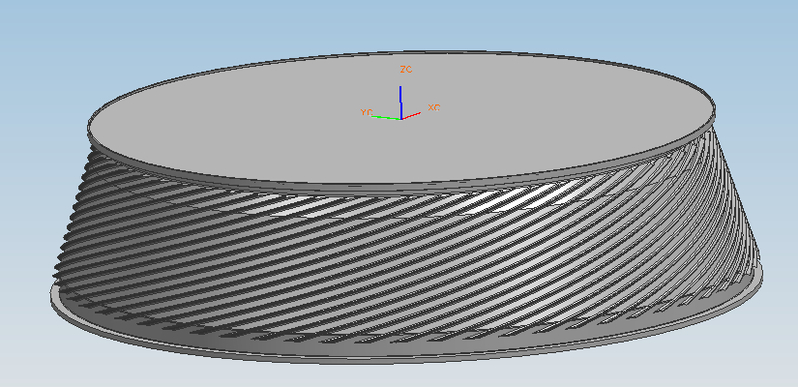798x387 pixels.
Task: Click the YC axis label
Action: point(366,112)
